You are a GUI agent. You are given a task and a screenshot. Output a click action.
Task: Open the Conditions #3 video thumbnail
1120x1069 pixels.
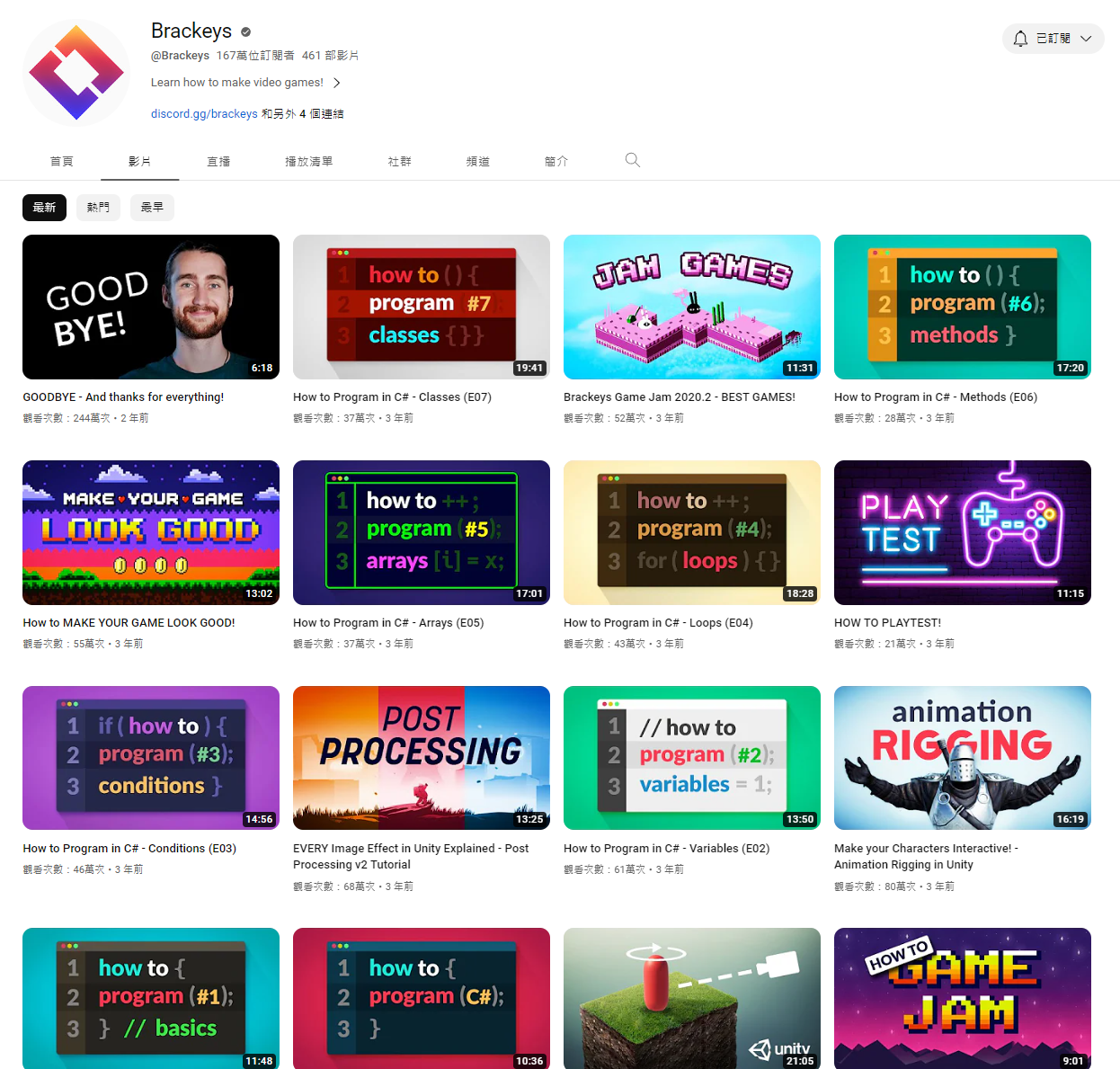pos(151,758)
